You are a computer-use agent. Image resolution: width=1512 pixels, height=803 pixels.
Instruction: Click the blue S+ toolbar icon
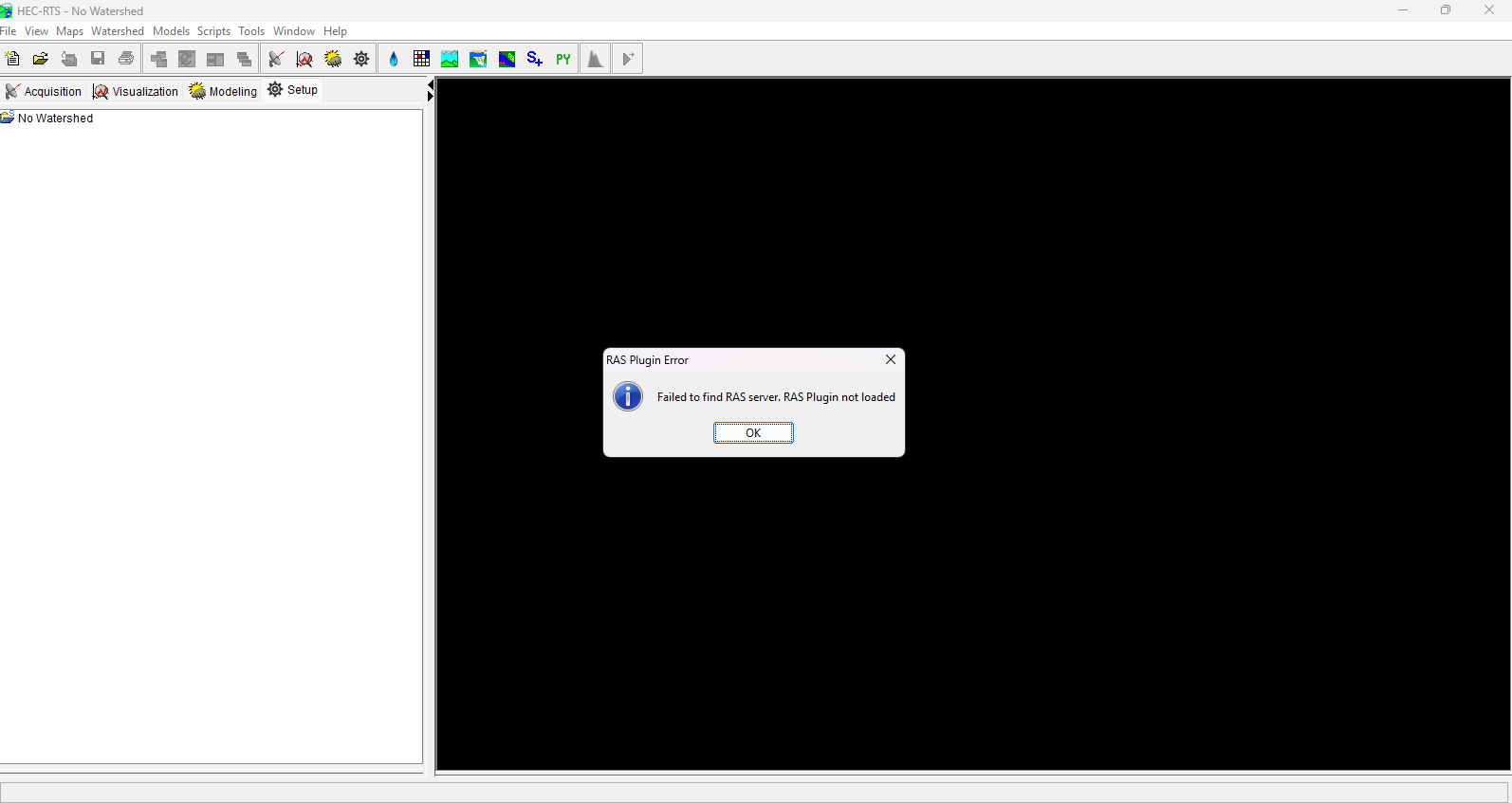(x=535, y=59)
